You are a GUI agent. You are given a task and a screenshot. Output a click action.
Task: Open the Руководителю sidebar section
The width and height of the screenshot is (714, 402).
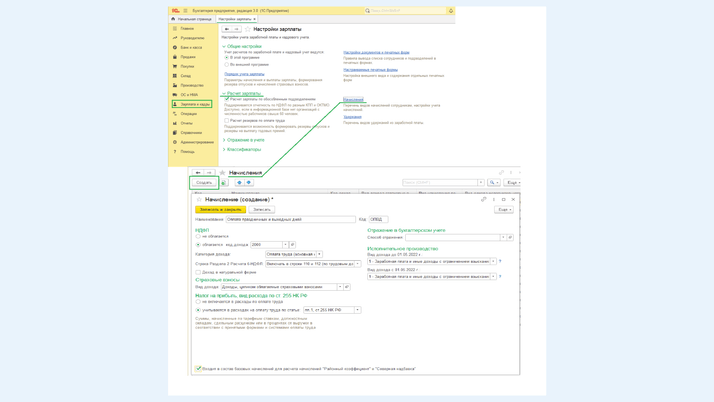coord(192,38)
